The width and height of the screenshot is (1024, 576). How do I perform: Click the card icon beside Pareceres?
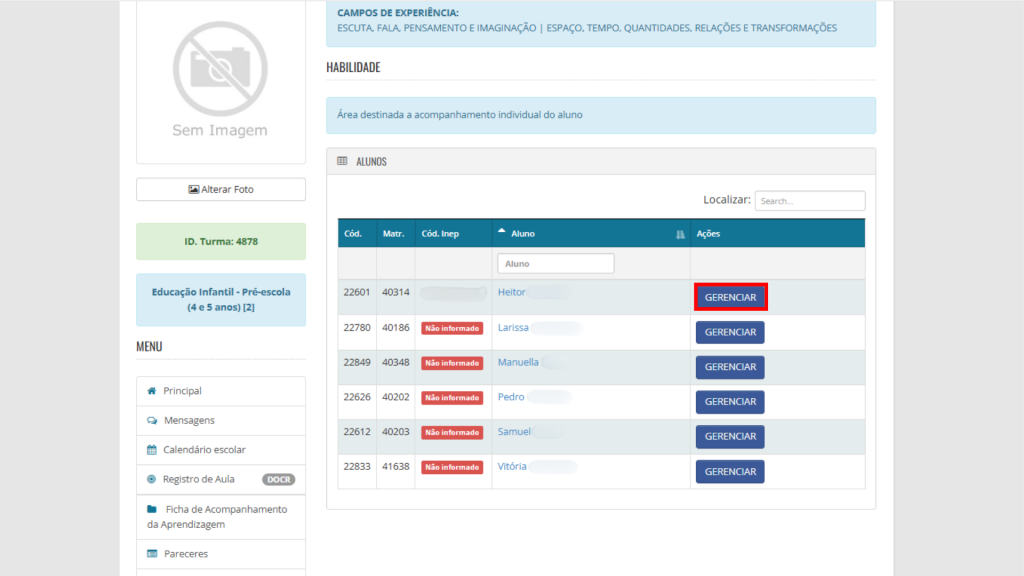pos(152,553)
